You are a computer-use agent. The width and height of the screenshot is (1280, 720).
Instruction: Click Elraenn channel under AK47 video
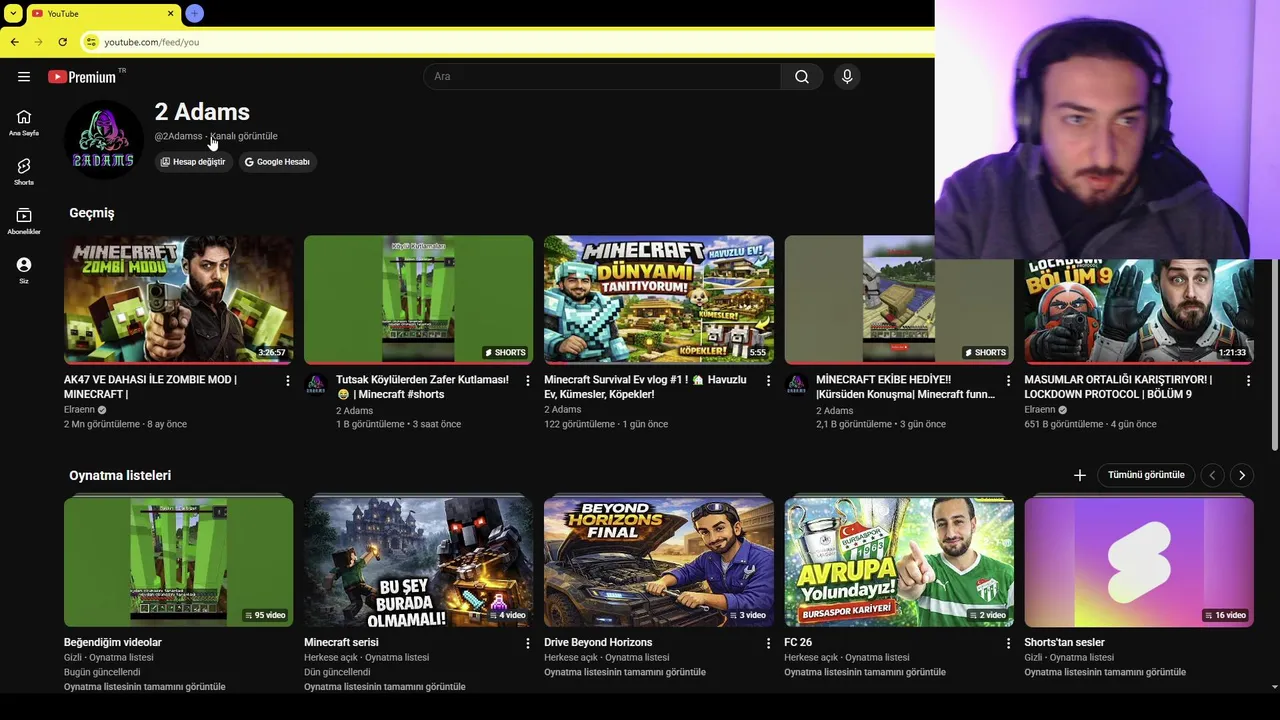[79, 410]
